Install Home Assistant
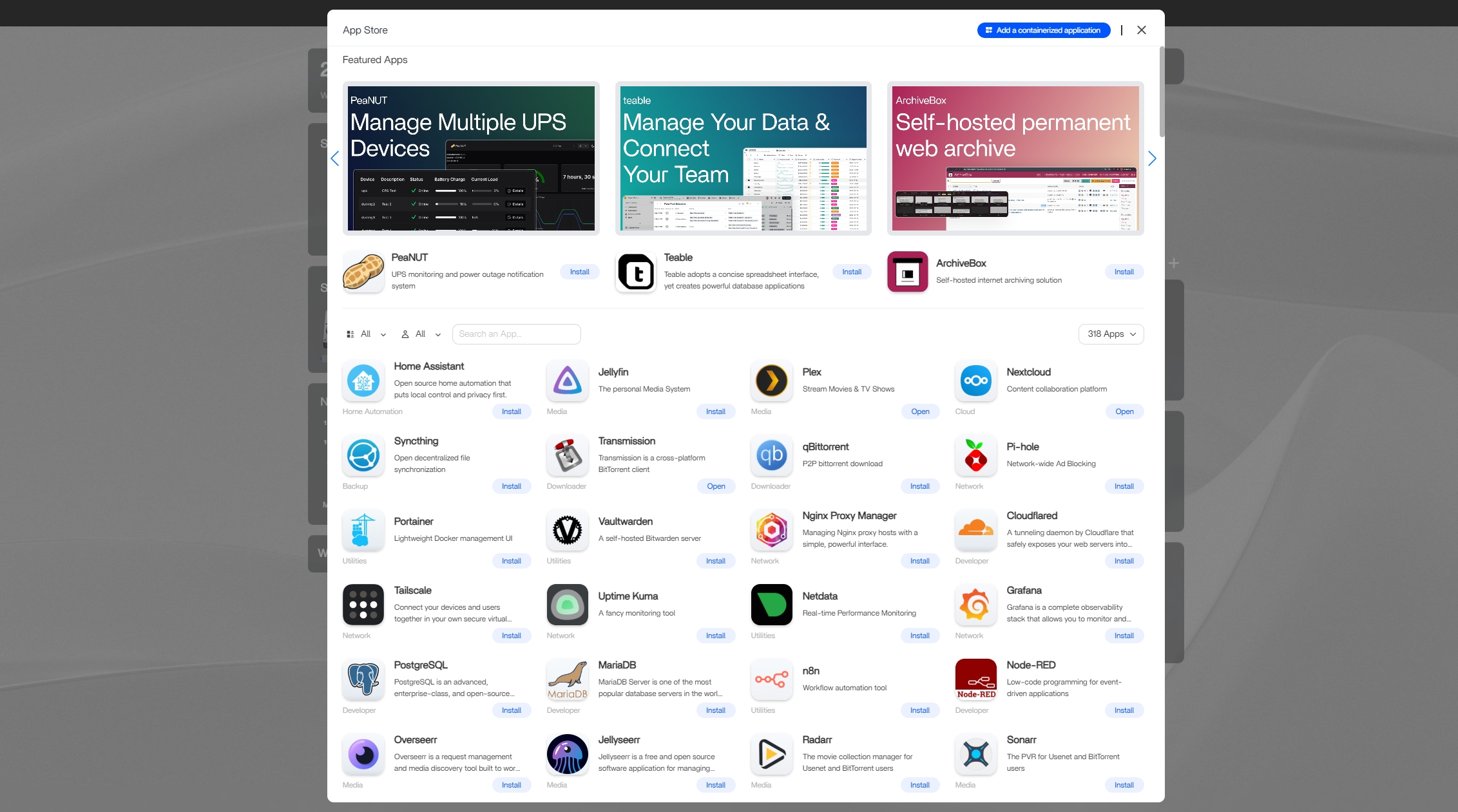The height and width of the screenshot is (812, 1458). tap(512, 411)
